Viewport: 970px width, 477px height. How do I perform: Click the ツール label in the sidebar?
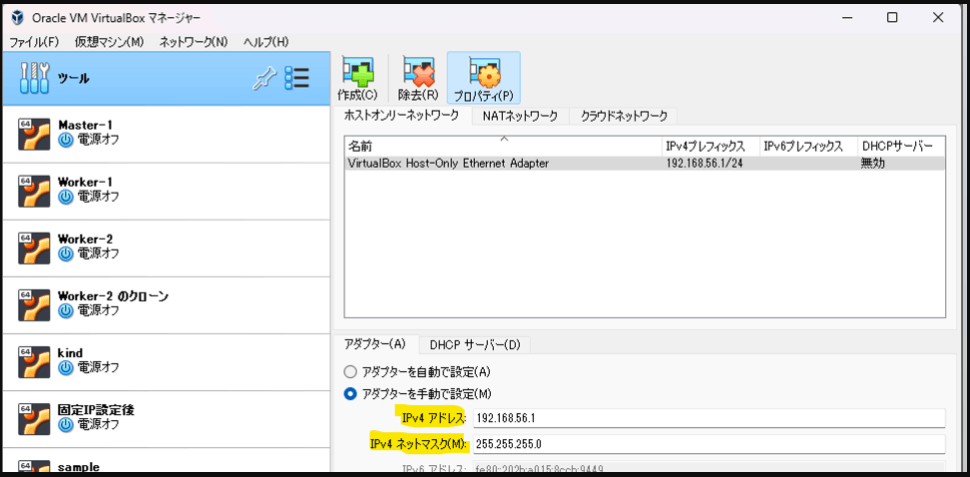74,79
